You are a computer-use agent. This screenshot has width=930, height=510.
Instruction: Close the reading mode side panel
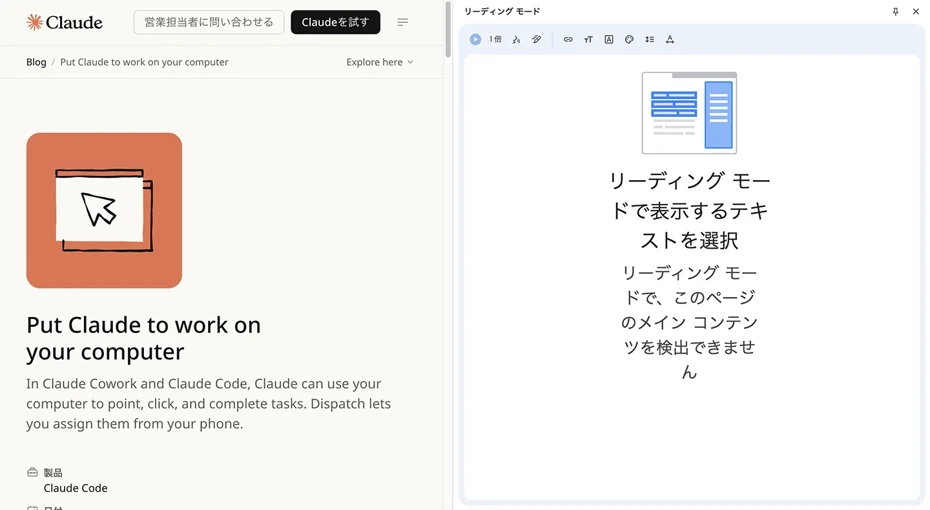coord(916,11)
